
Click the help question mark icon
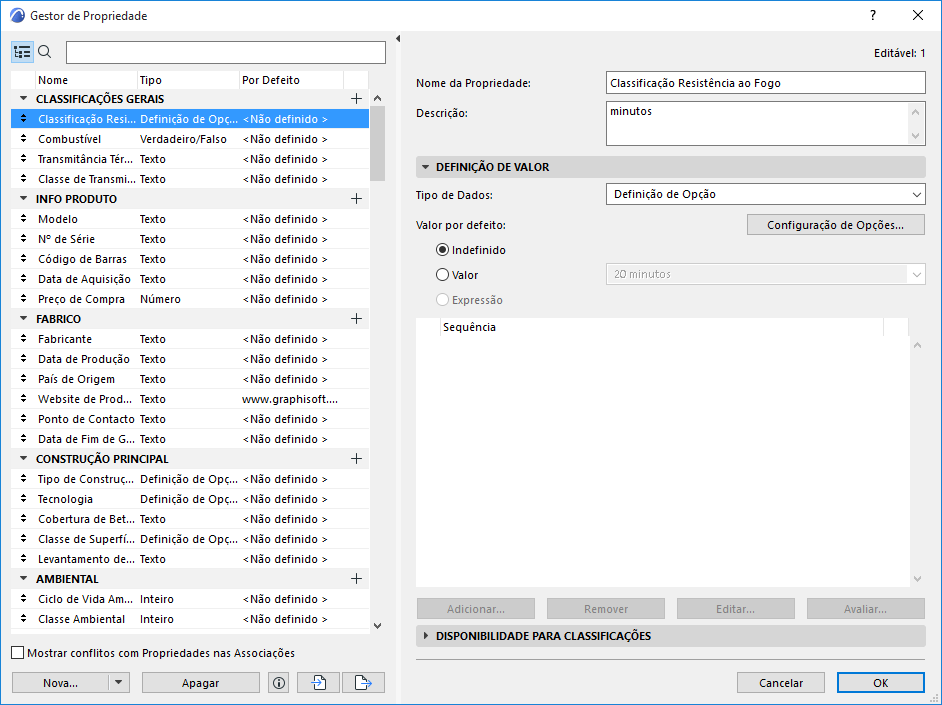coord(873,16)
